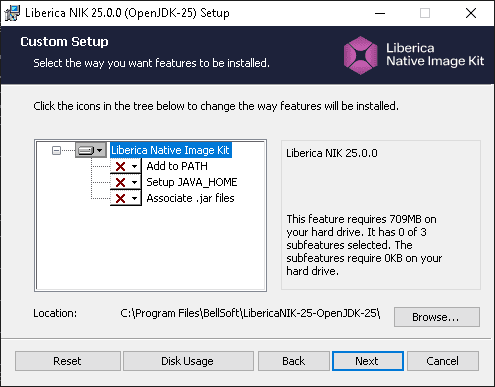The width and height of the screenshot is (495, 387).
Task: Go to the Next setup step
Action: pyautogui.click(x=368, y=361)
